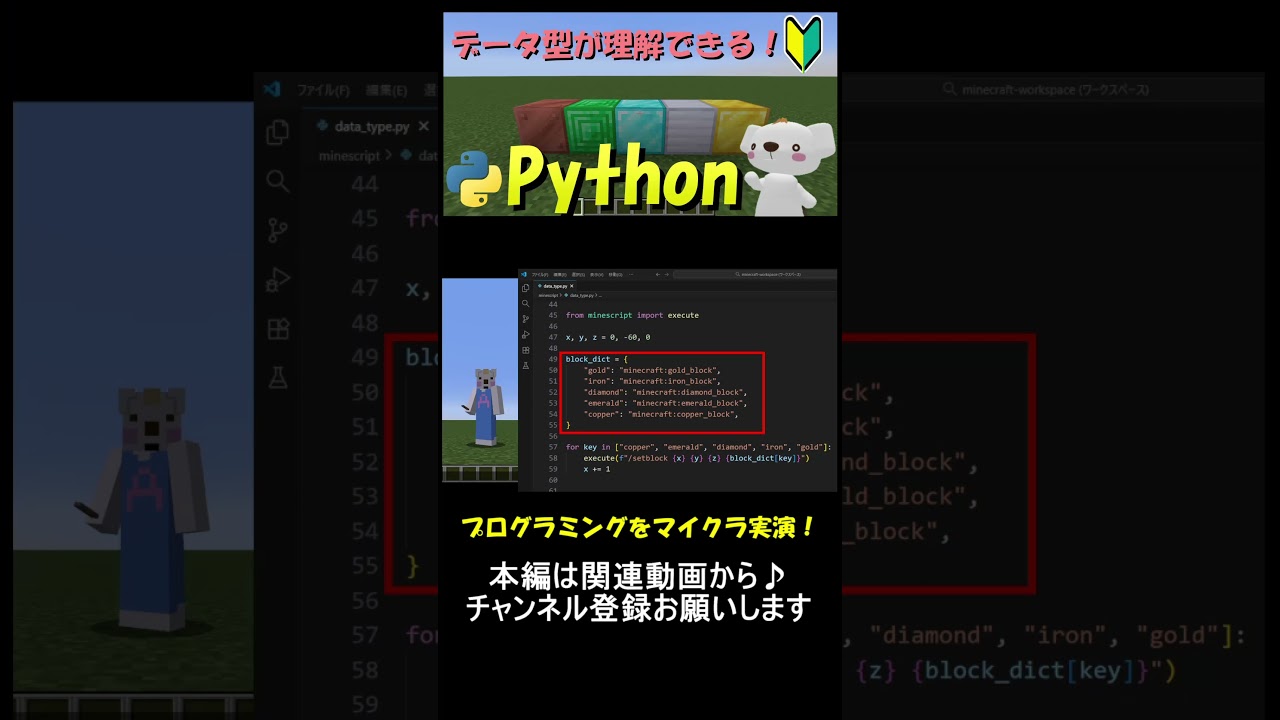Select Run and Debug in the small editor's sidebar
Viewport: 1280px width, 720px height.
click(x=526, y=334)
